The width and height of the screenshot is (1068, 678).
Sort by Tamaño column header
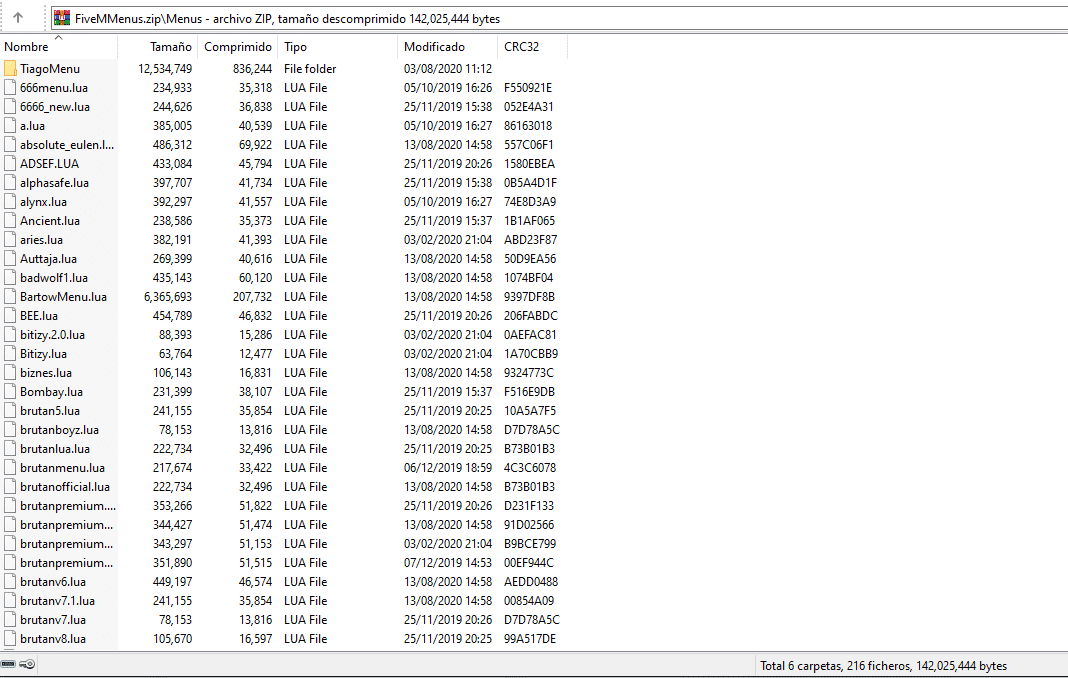(170, 47)
